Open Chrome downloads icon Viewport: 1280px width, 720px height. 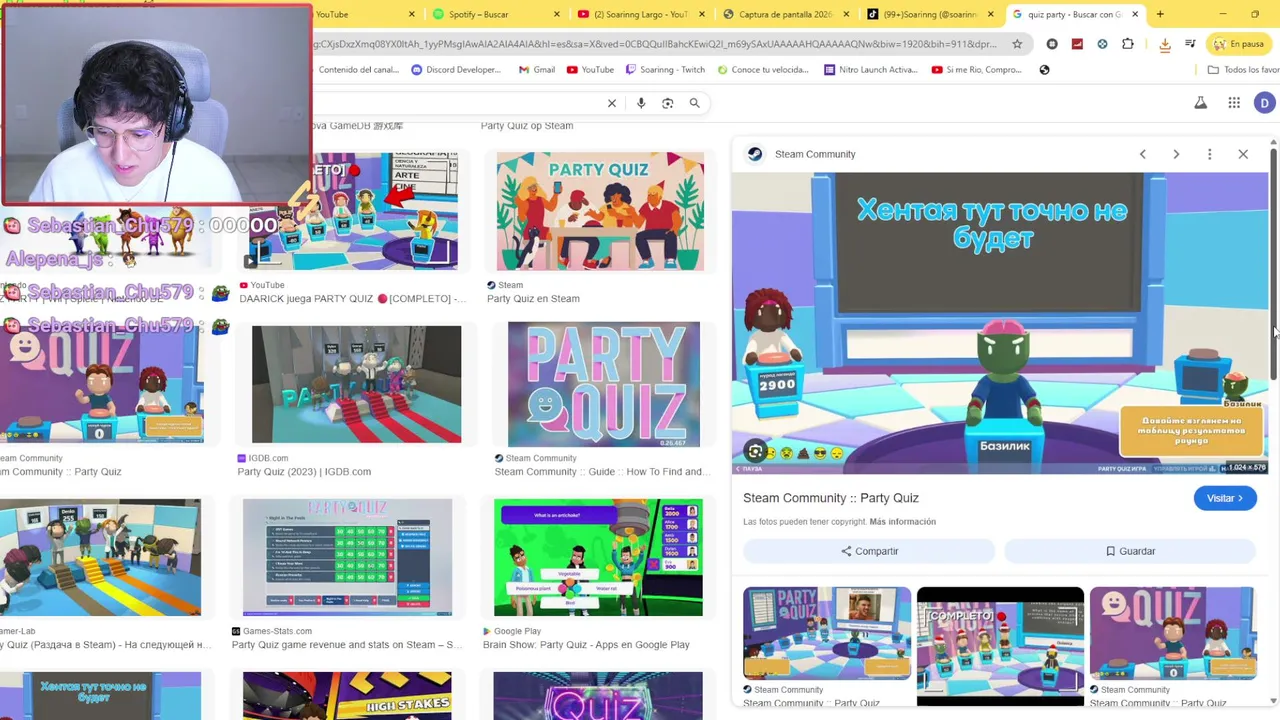tap(1165, 44)
